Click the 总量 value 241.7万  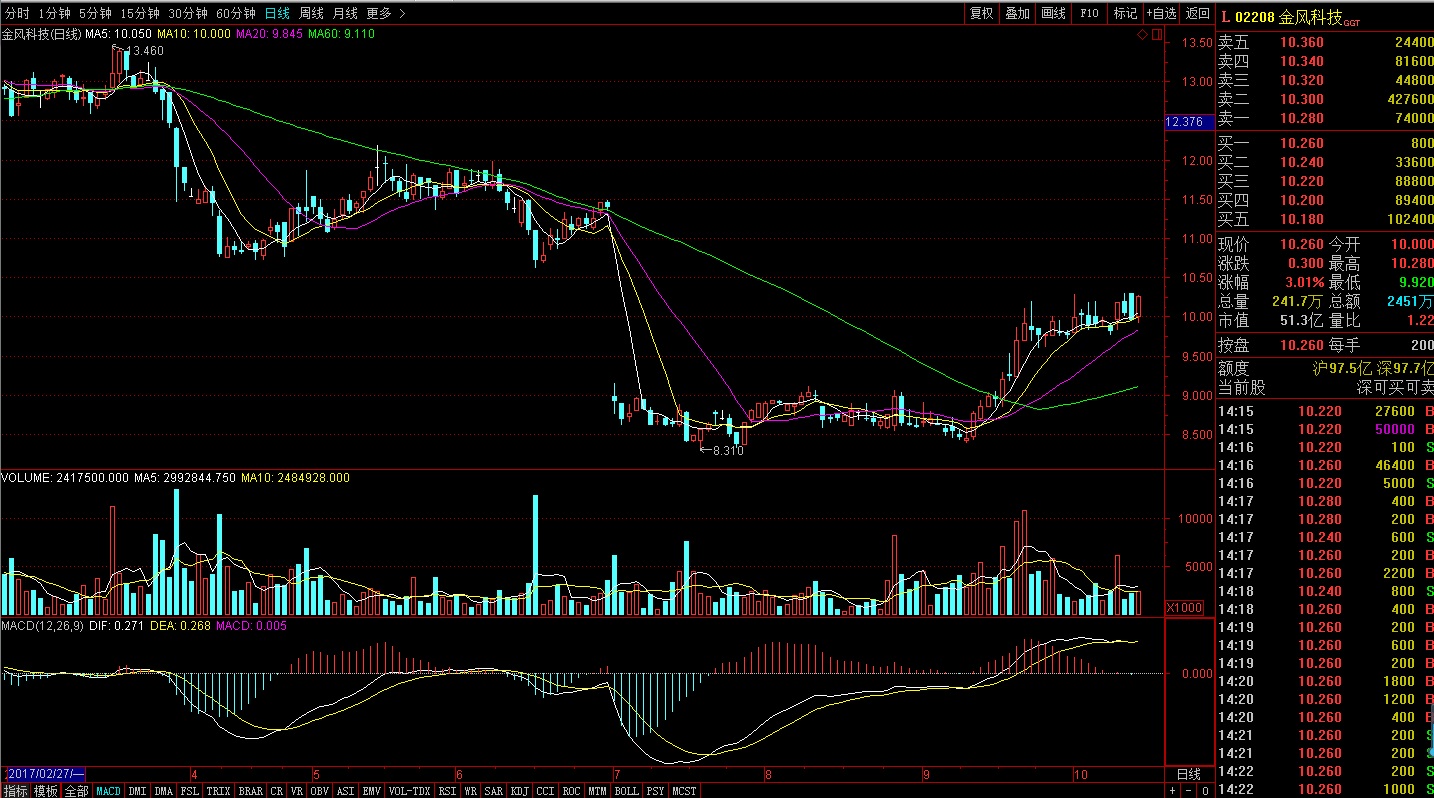(x=1297, y=301)
